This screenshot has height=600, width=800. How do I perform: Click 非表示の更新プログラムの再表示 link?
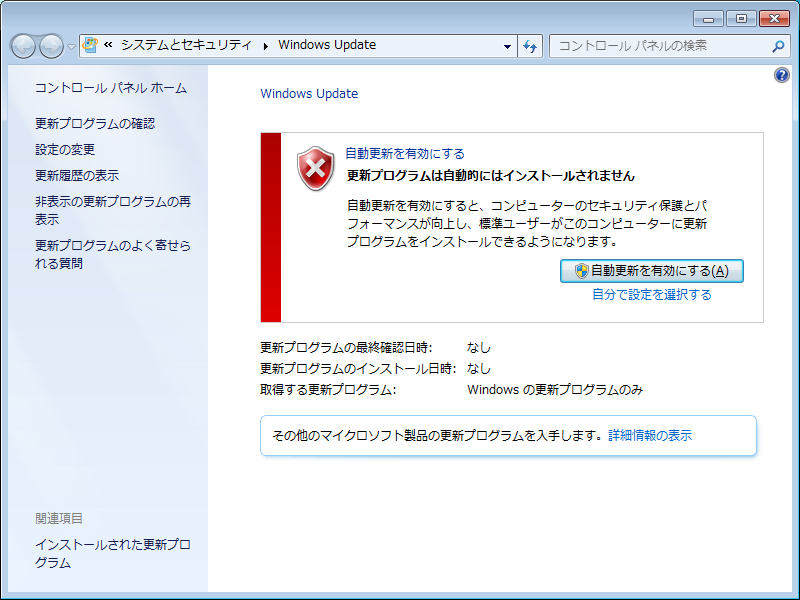point(113,210)
